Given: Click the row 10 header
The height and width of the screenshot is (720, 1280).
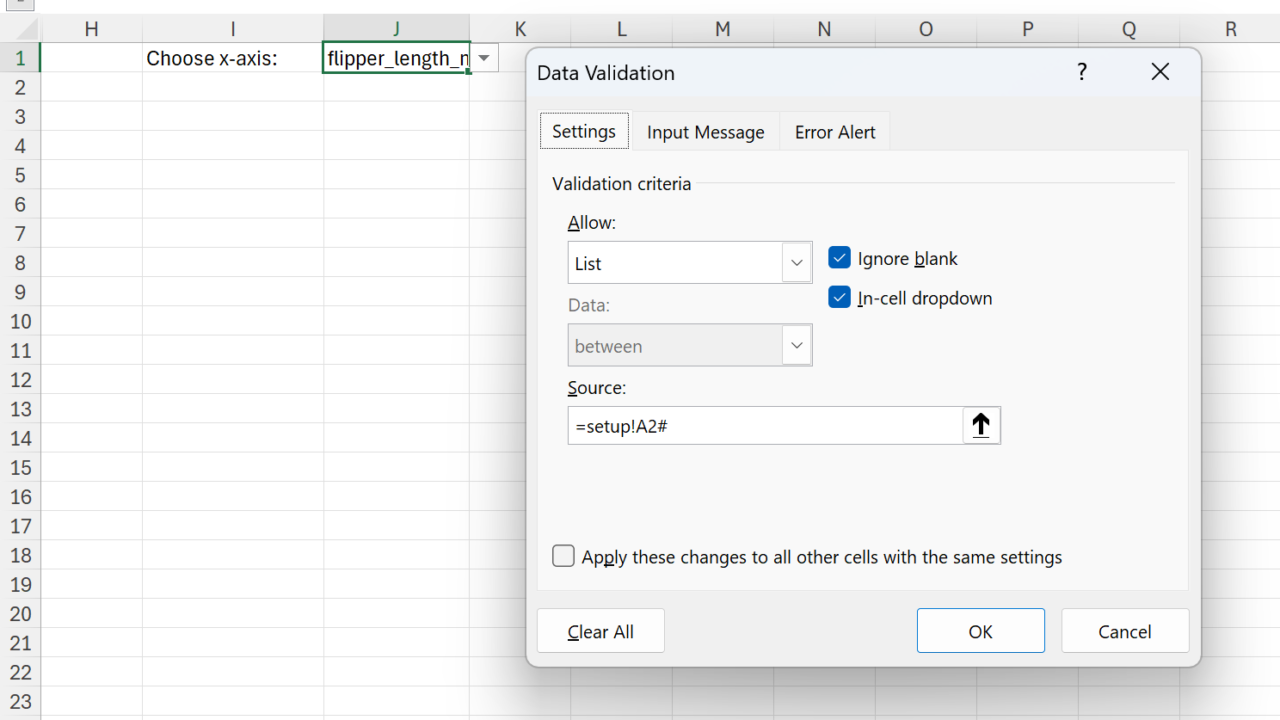Looking at the screenshot, I should 20,321.
